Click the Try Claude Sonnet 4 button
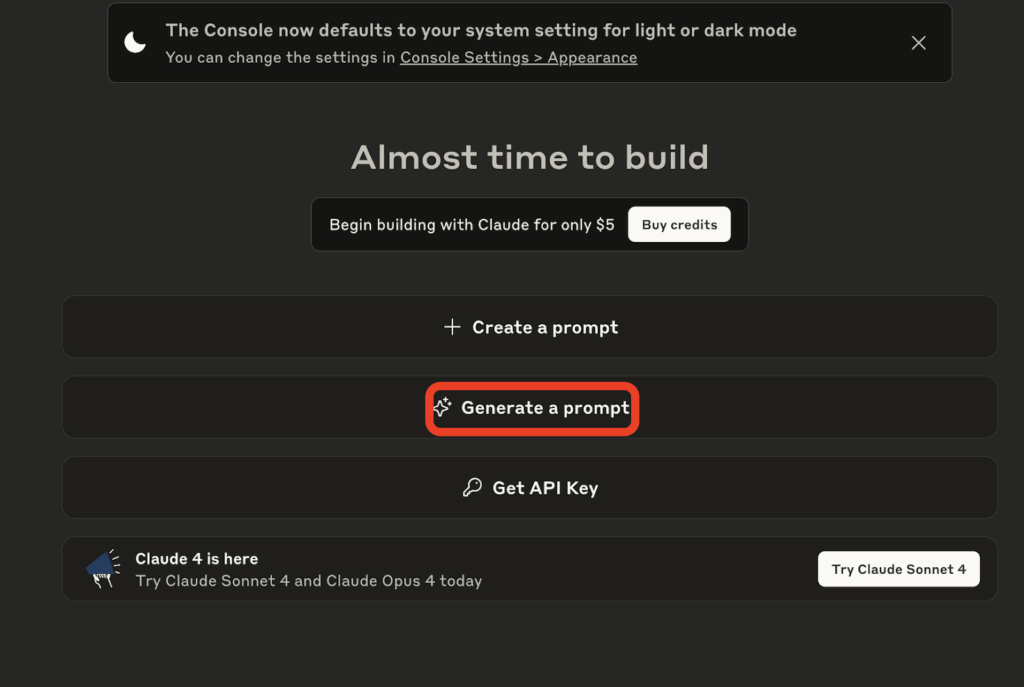The width and height of the screenshot is (1024, 687). [x=899, y=569]
